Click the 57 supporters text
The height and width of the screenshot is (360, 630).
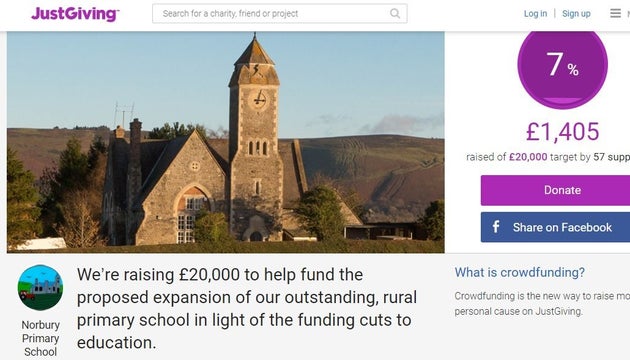tap(612, 157)
